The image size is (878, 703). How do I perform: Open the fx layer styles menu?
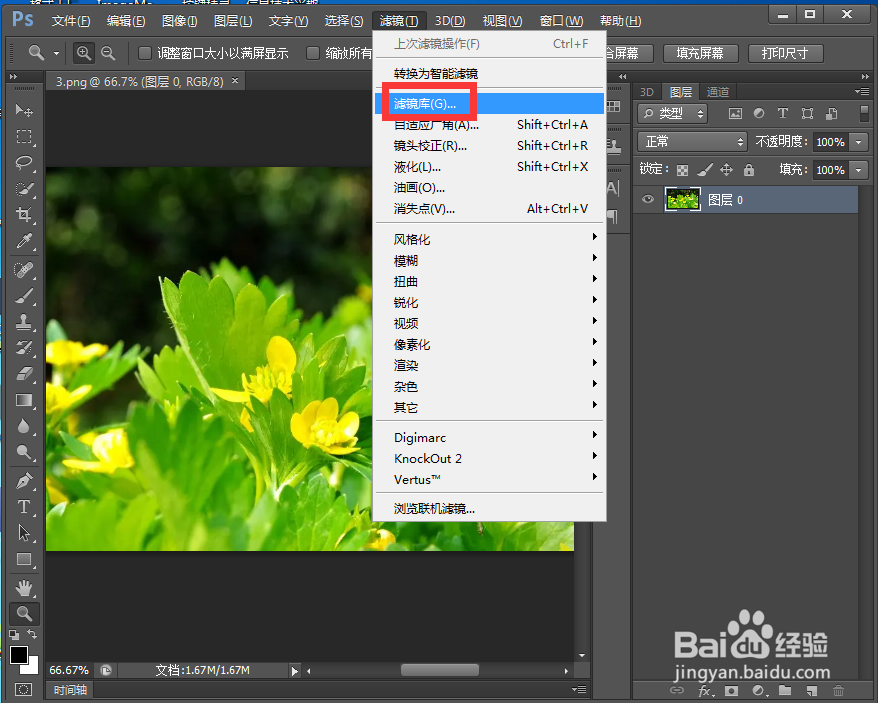[703, 690]
